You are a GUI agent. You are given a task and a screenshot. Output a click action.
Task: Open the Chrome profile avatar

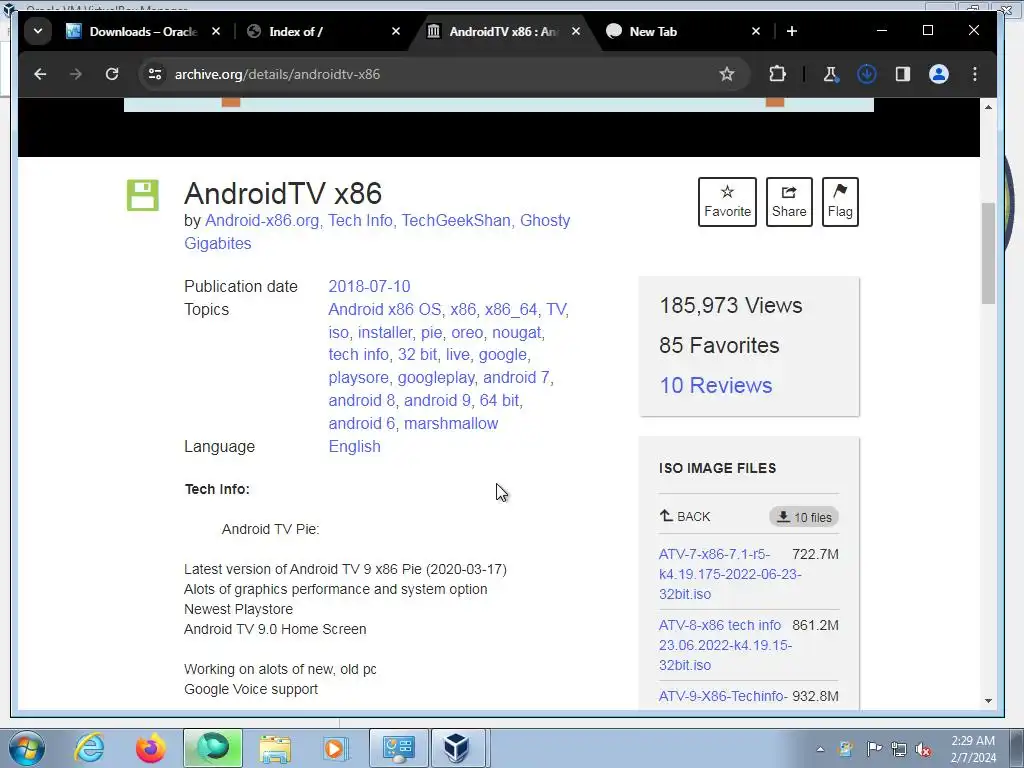click(x=938, y=74)
